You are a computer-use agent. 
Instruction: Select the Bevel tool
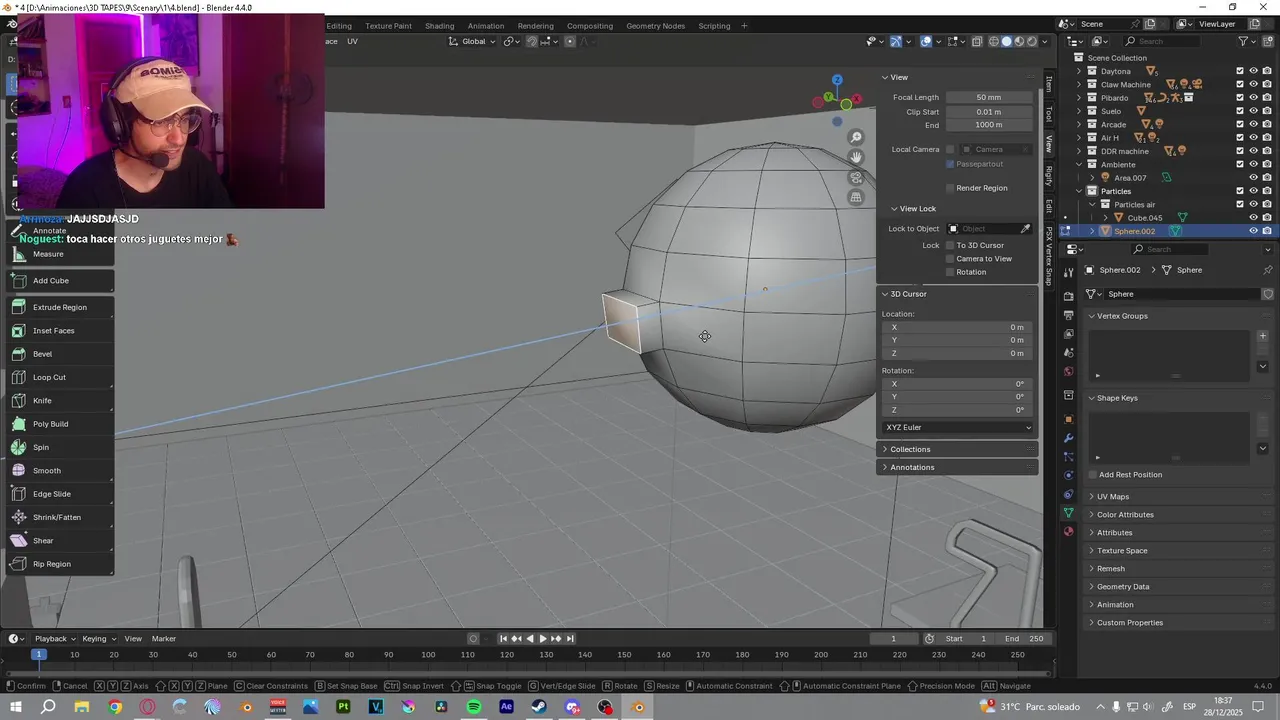coord(59,354)
